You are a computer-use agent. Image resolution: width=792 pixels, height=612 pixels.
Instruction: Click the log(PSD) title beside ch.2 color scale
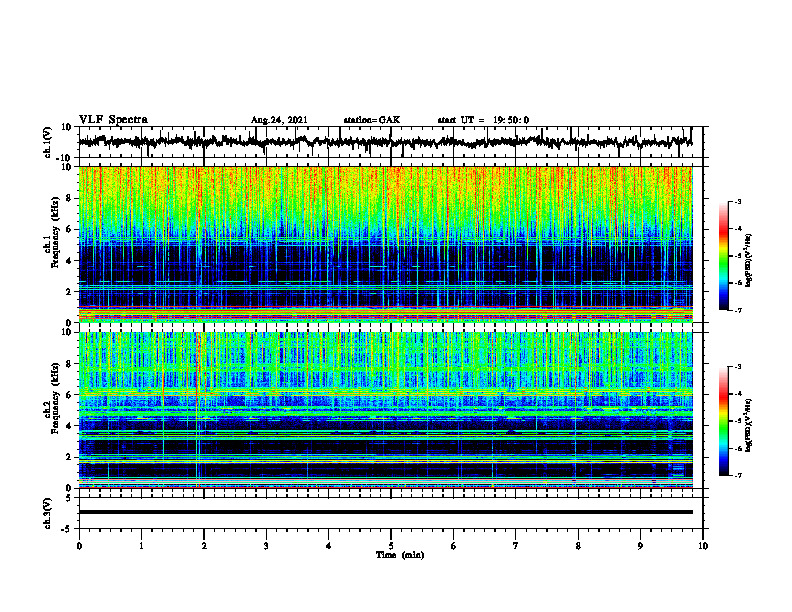pos(748,426)
